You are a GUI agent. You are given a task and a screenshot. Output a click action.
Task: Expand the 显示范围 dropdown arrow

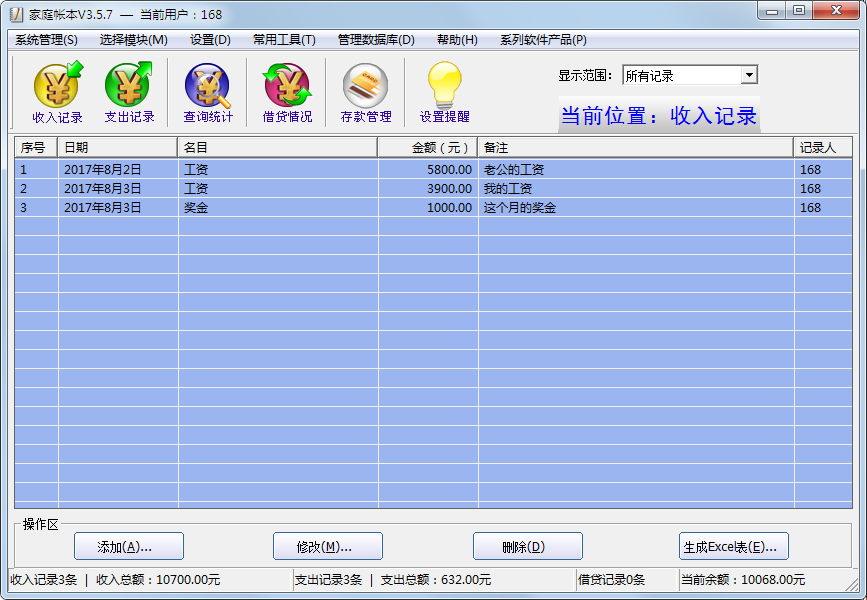[749, 75]
